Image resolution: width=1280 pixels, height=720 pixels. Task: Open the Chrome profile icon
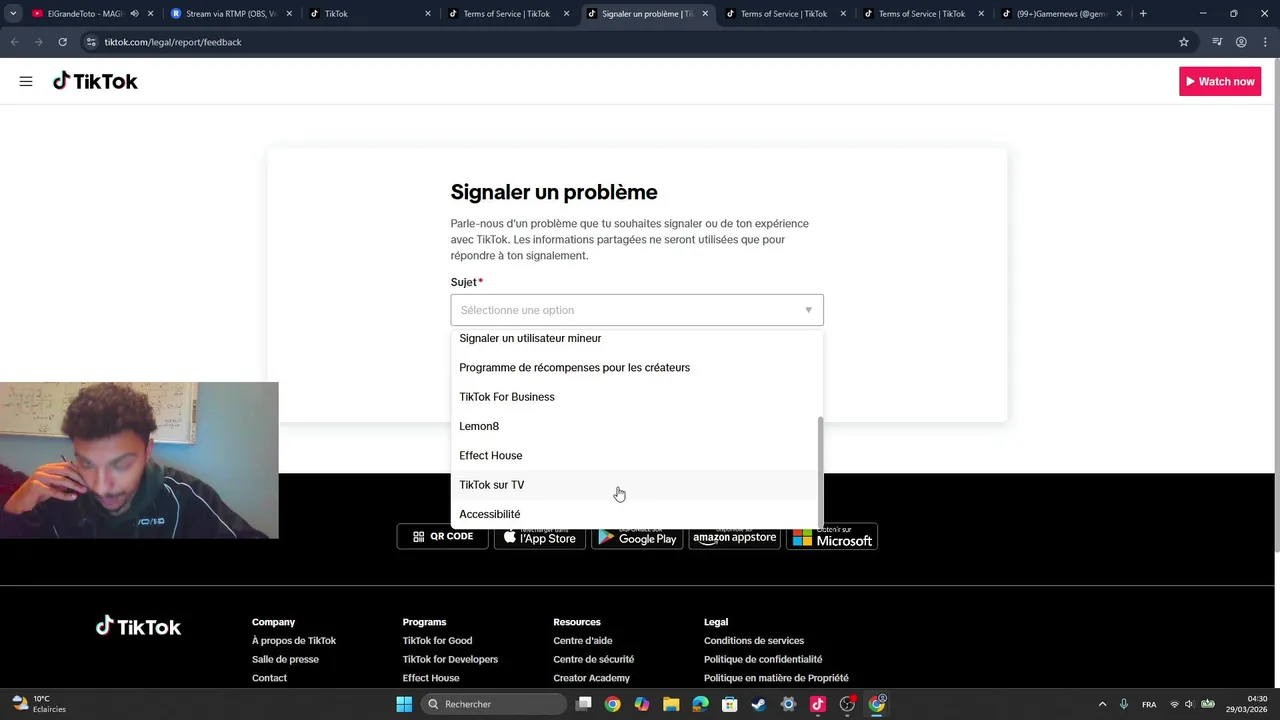click(x=1241, y=42)
